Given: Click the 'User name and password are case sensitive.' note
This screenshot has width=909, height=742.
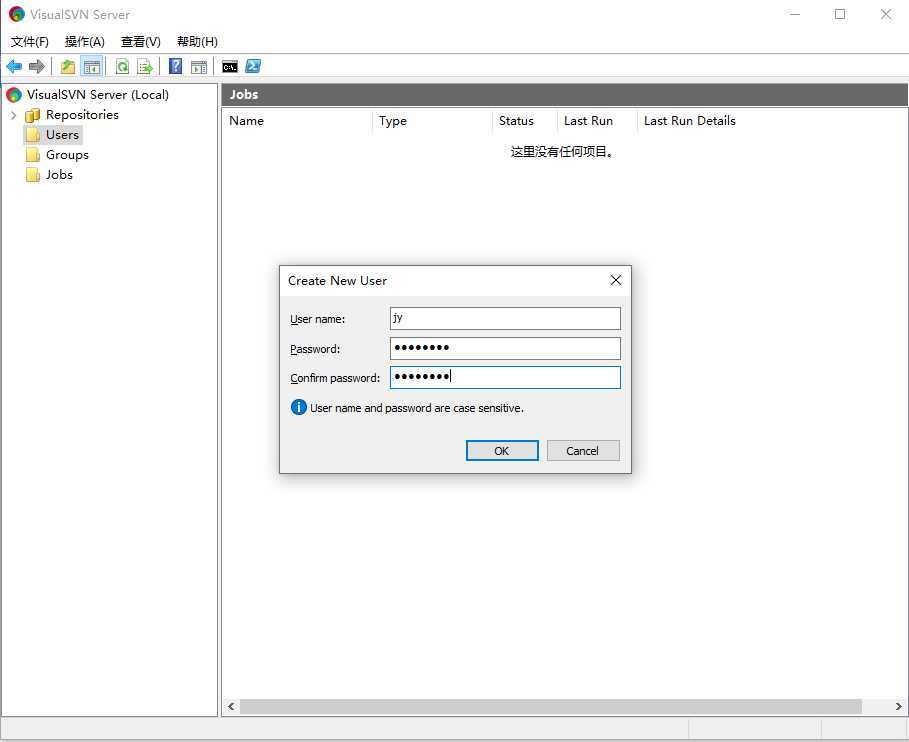Looking at the screenshot, I should [417, 408].
